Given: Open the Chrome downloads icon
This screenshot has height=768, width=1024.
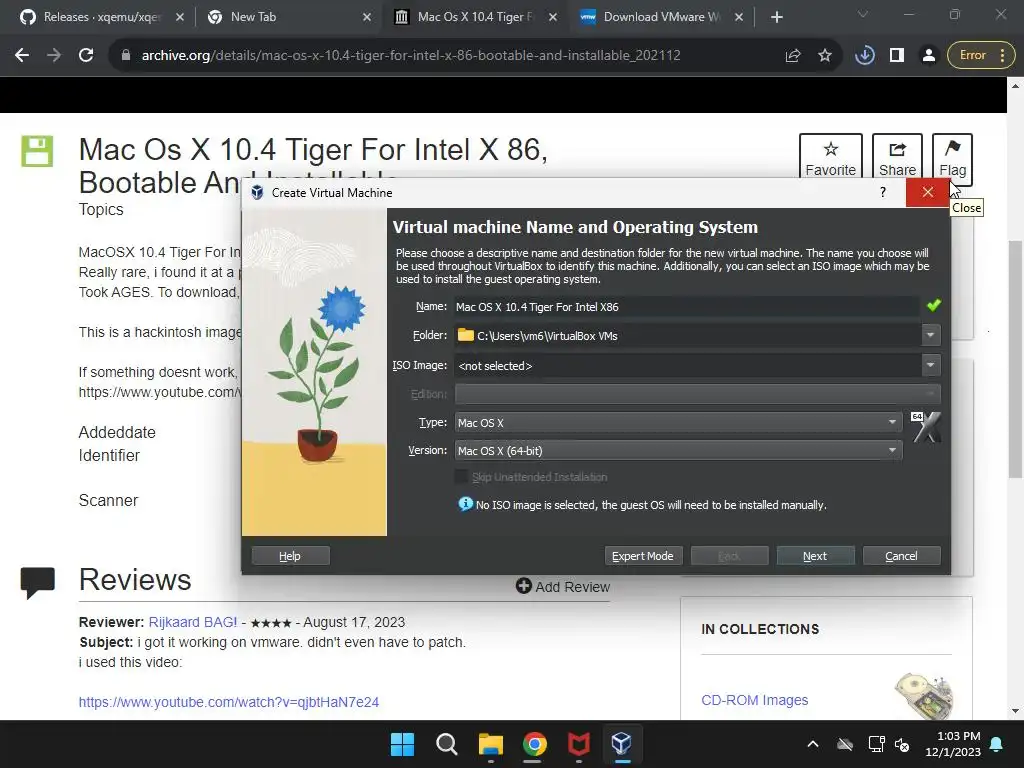Looking at the screenshot, I should click(x=865, y=56).
